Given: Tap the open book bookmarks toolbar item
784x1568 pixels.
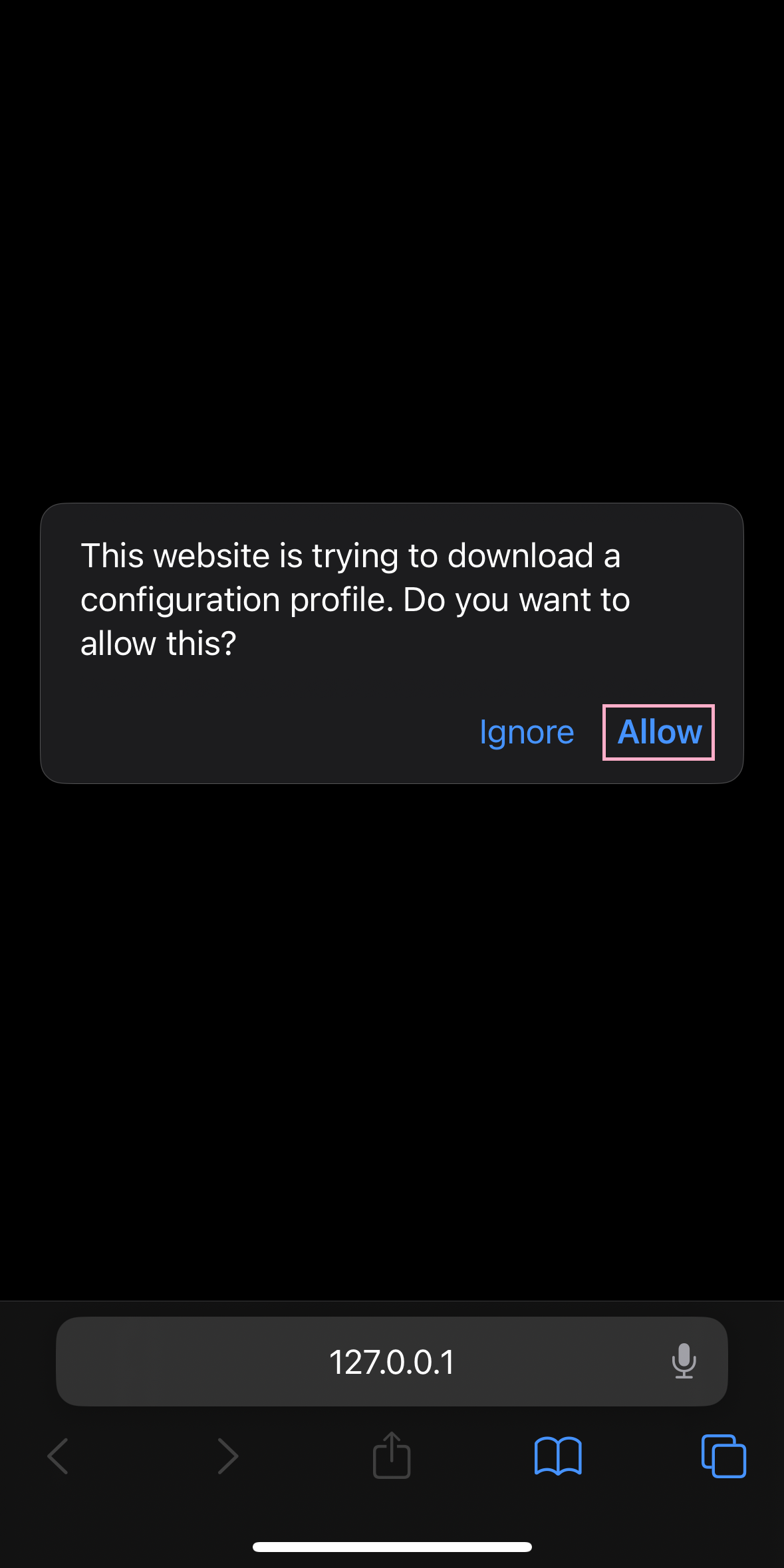Looking at the screenshot, I should (x=558, y=1456).
